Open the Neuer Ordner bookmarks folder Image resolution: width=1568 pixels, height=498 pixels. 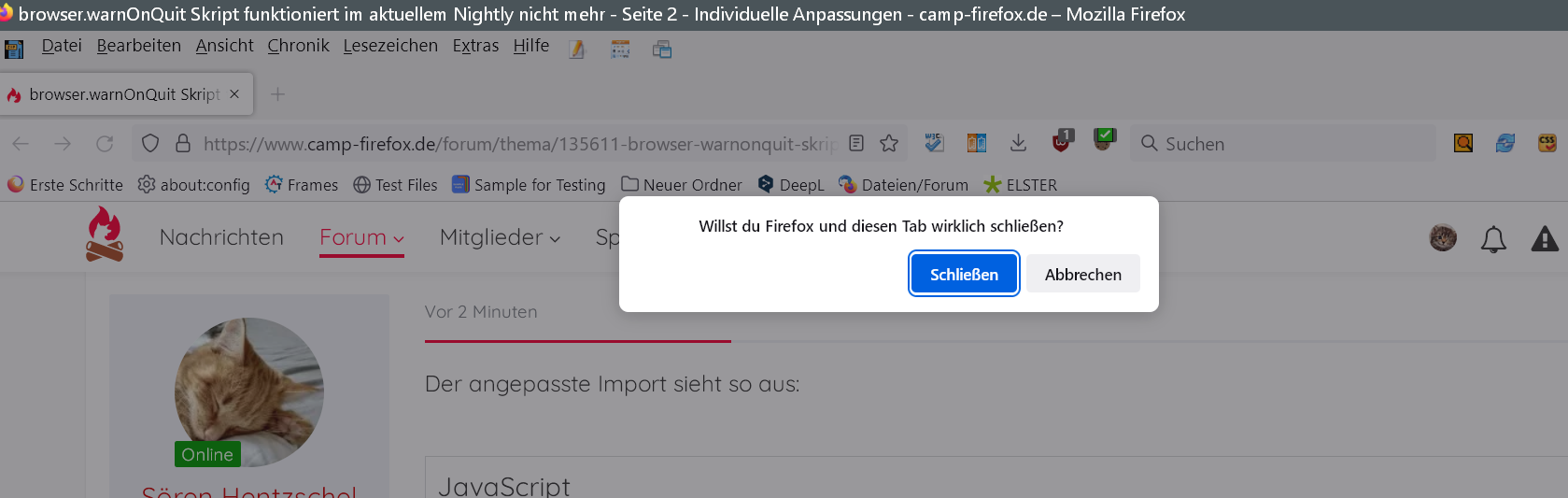(x=682, y=185)
